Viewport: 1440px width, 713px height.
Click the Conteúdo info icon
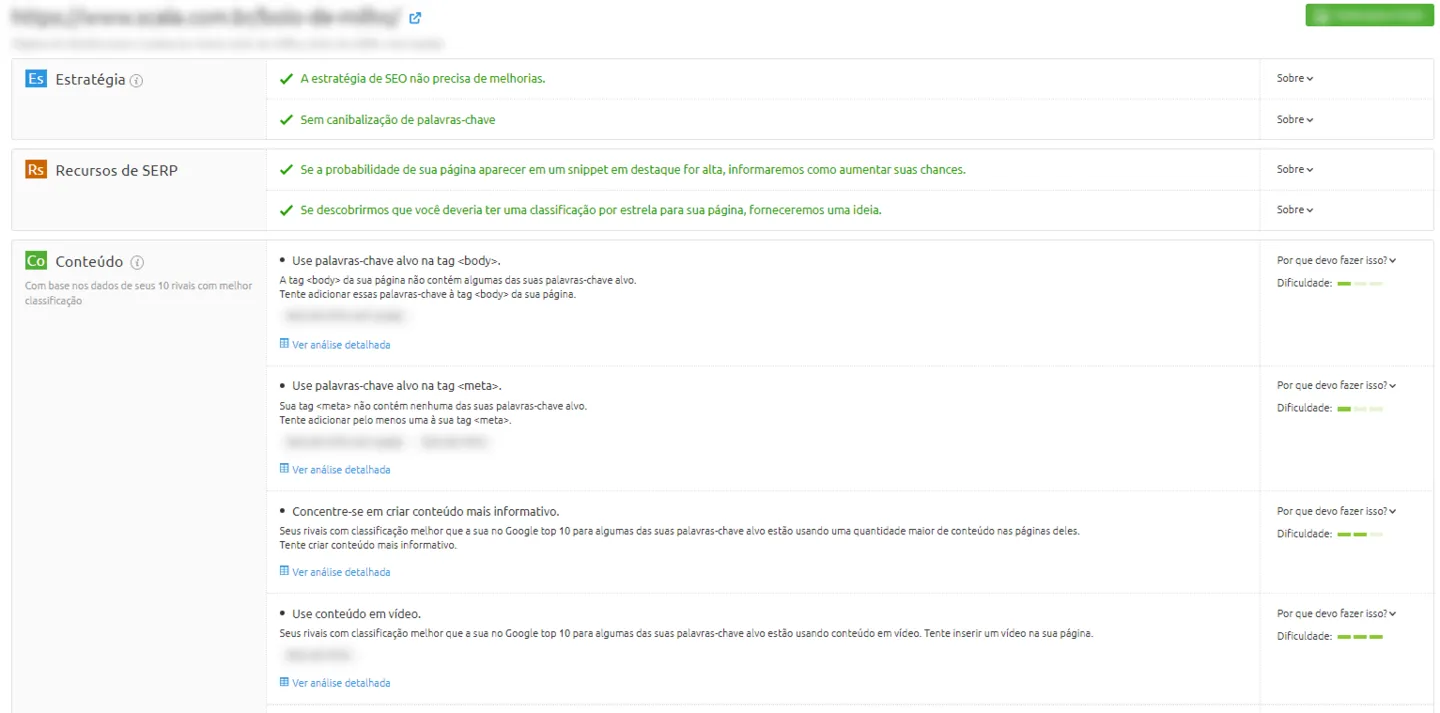coord(137,263)
